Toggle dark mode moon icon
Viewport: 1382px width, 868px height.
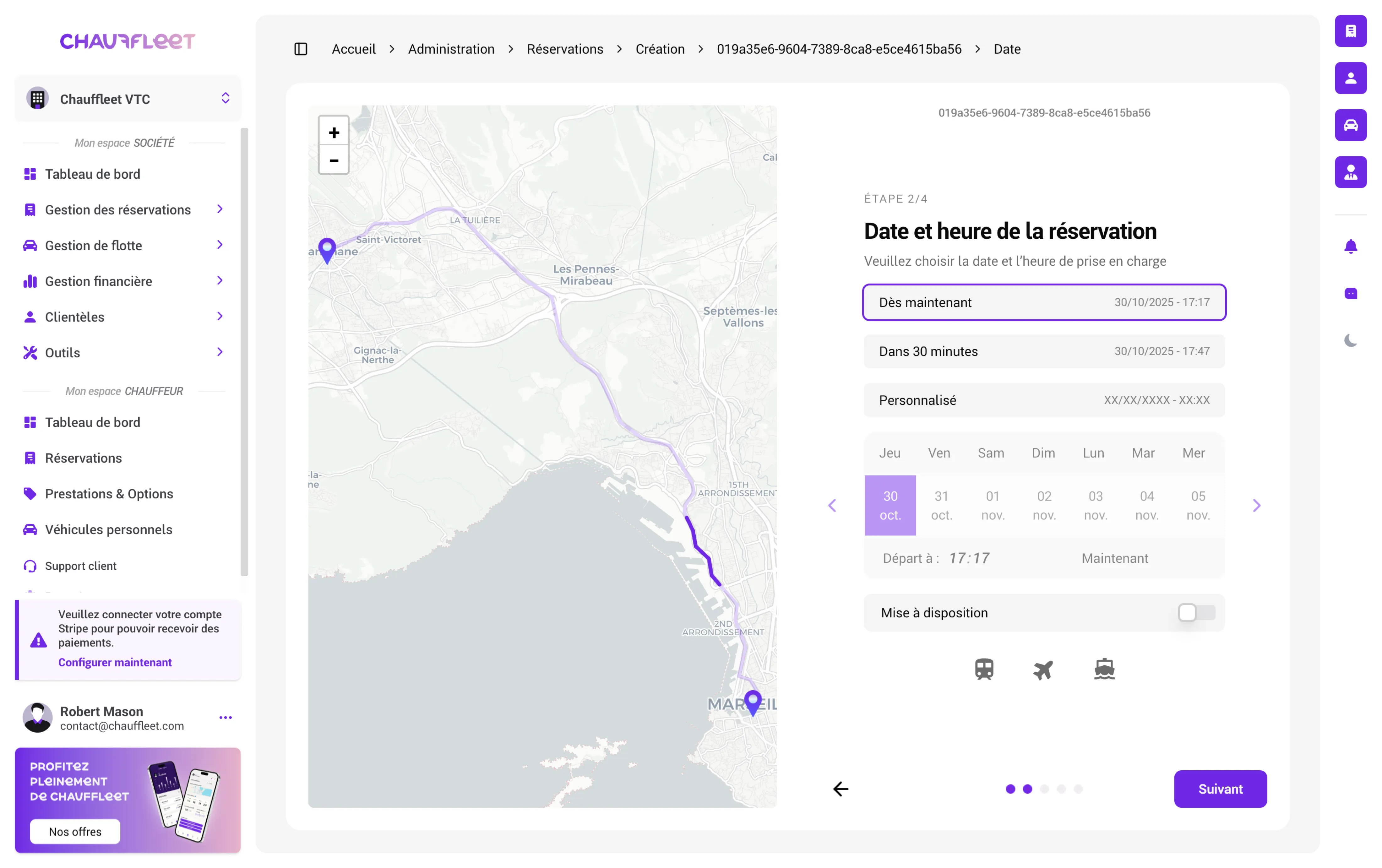(x=1351, y=340)
